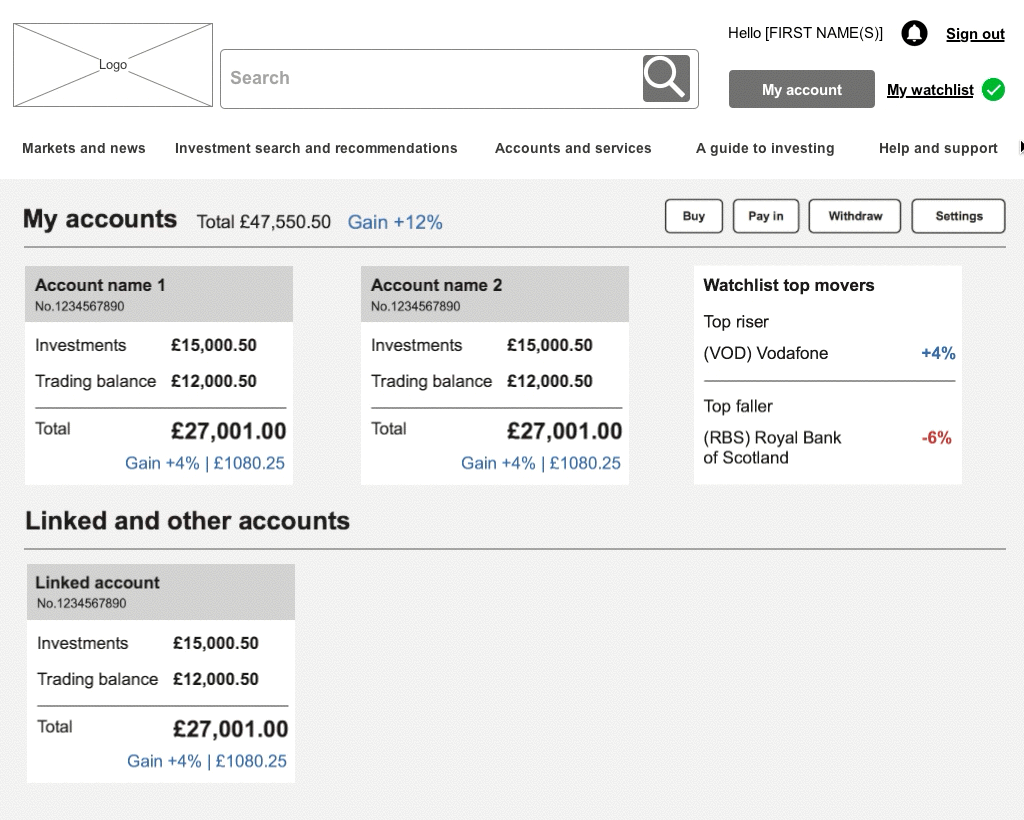Open Markets and news menu
The height and width of the screenshot is (820, 1024).
[x=84, y=148]
